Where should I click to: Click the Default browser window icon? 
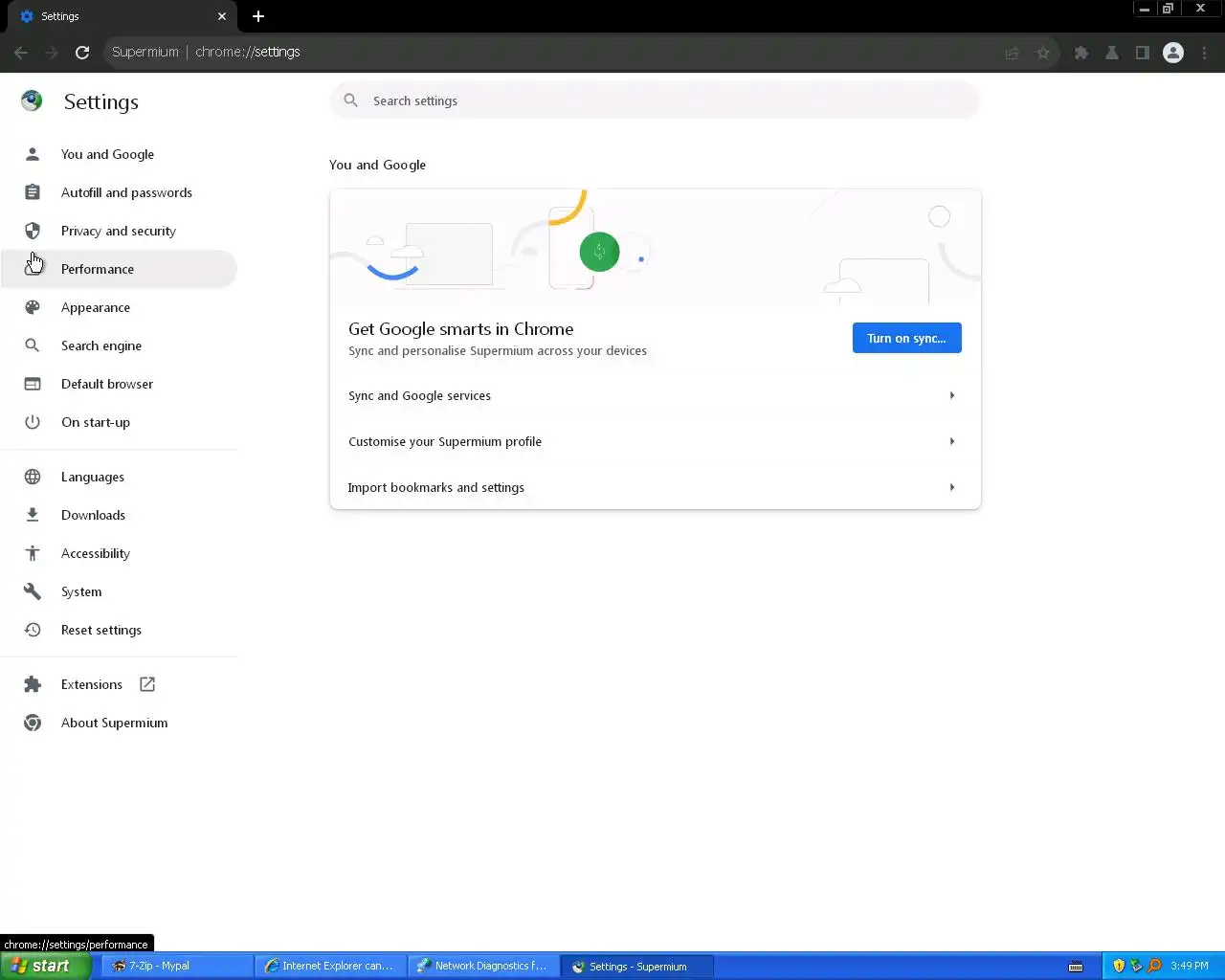[33, 384]
